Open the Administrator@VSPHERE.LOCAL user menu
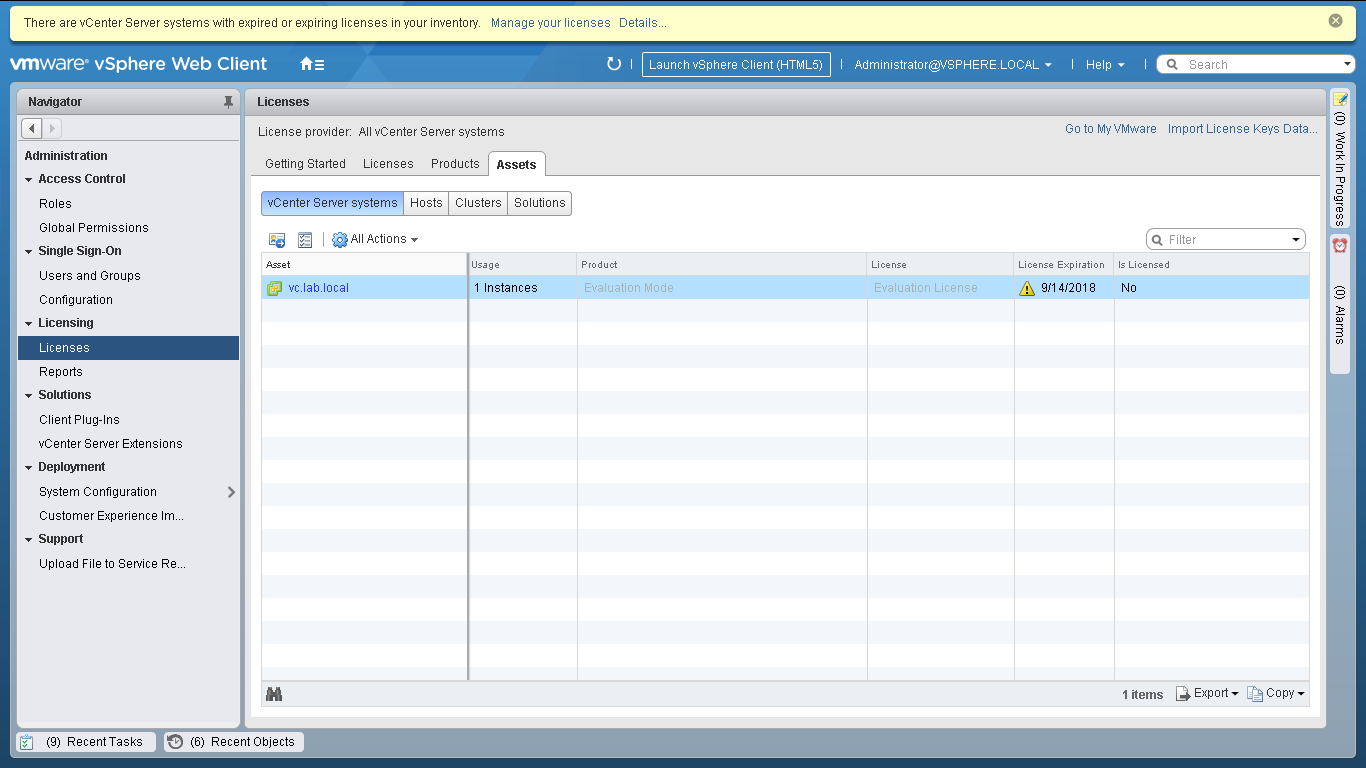Screen dimensions: 1366x768 pyautogui.click(x=952, y=64)
